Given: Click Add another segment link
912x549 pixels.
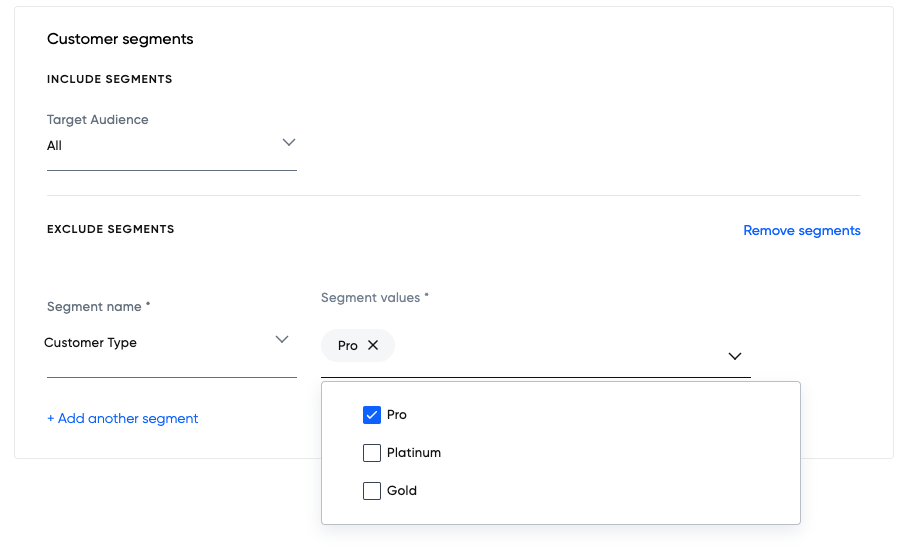Looking at the screenshot, I should 123,419.
